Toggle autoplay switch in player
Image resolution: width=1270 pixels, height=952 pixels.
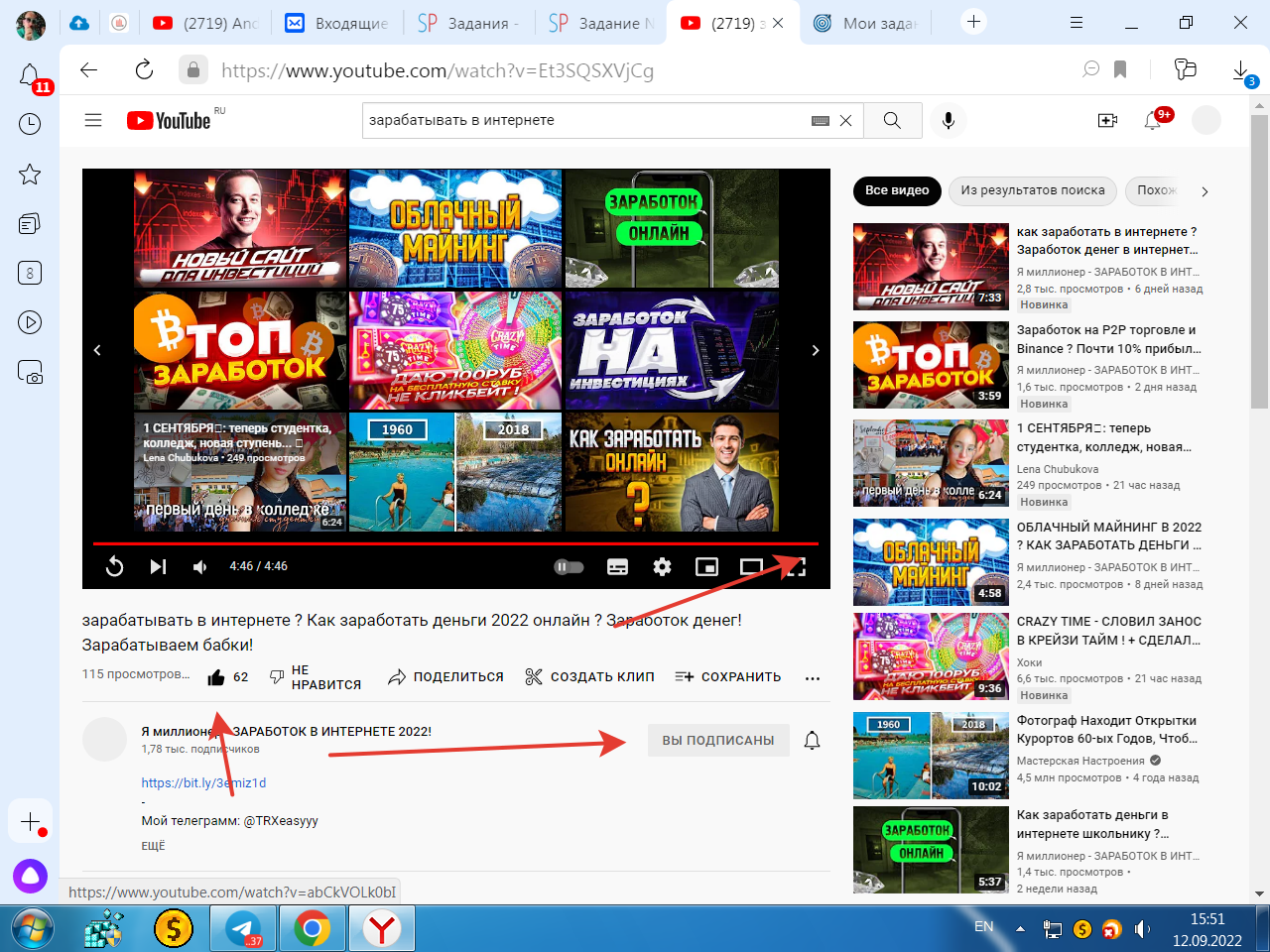click(569, 566)
